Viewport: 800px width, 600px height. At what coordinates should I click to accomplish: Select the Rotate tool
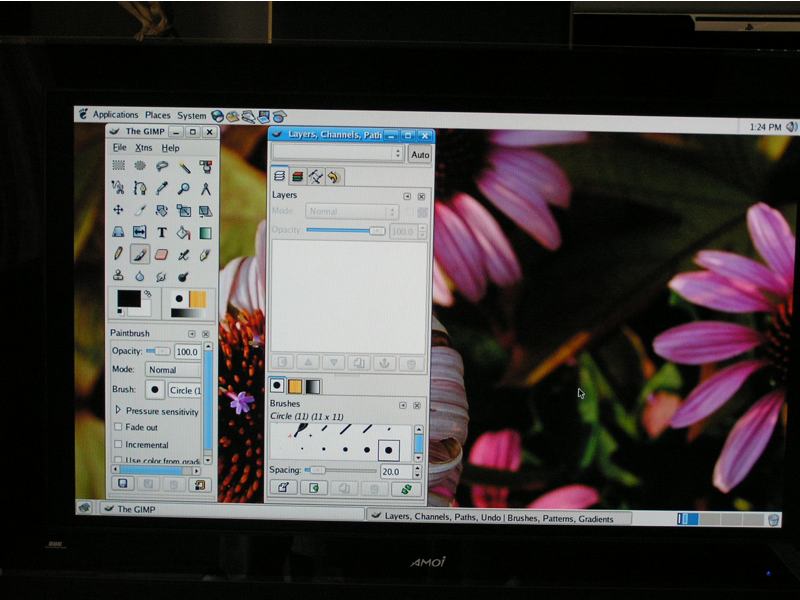click(x=162, y=211)
